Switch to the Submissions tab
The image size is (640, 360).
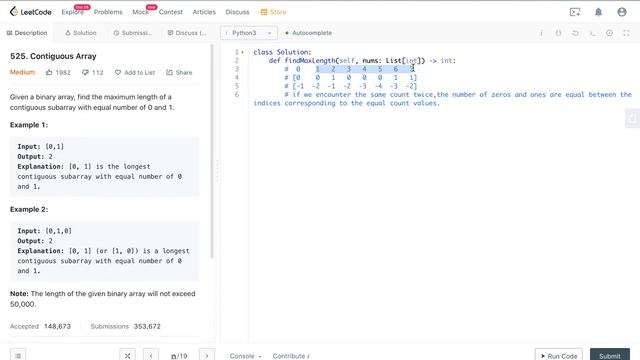coord(133,33)
